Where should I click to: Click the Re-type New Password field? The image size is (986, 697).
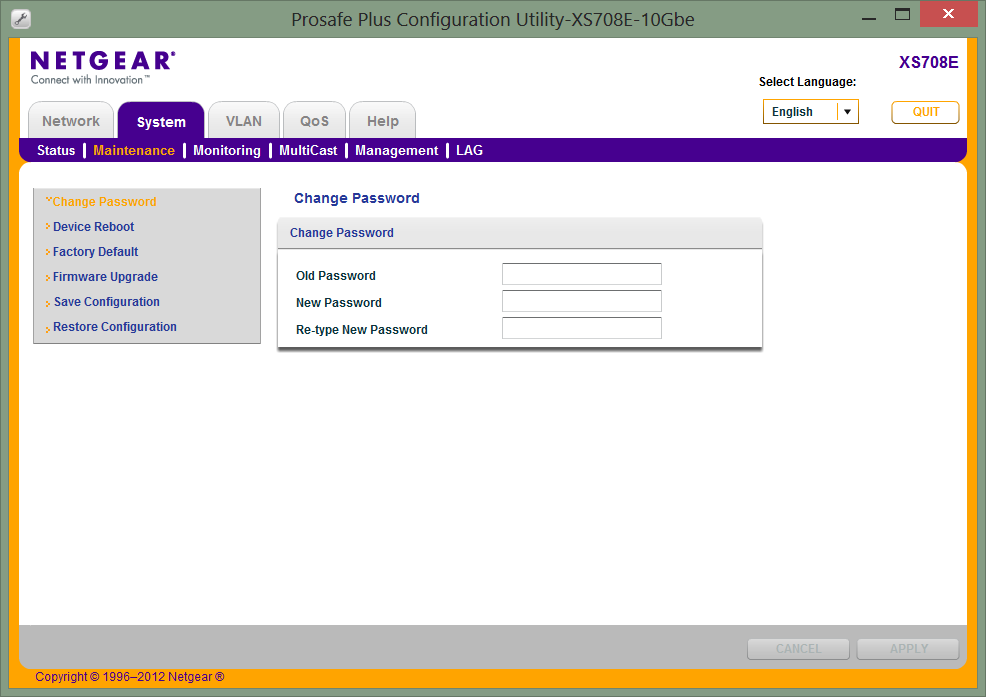point(582,328)
